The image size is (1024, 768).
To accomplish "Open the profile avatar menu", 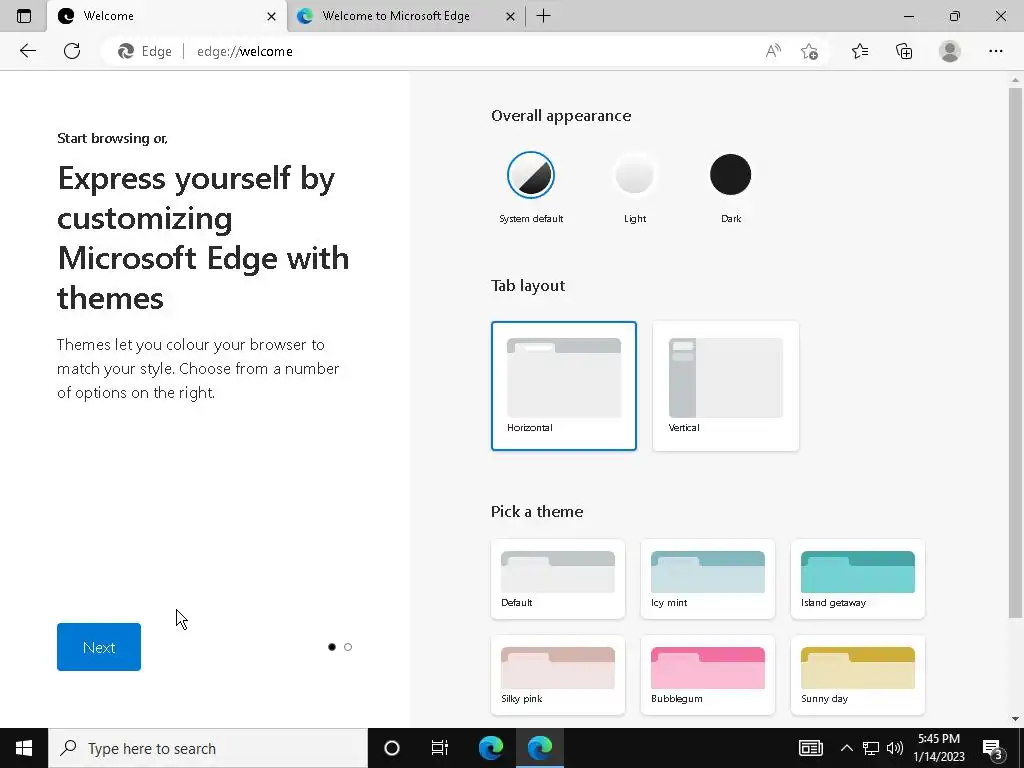I will pos(950,51).
